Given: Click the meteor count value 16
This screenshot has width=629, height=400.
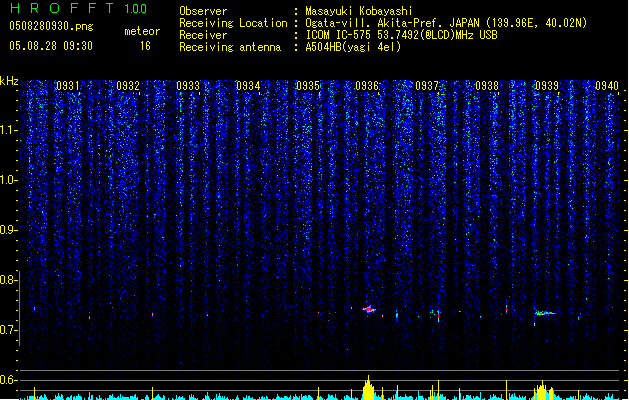Looking at the screenshot, I should [x=145, y=46].
